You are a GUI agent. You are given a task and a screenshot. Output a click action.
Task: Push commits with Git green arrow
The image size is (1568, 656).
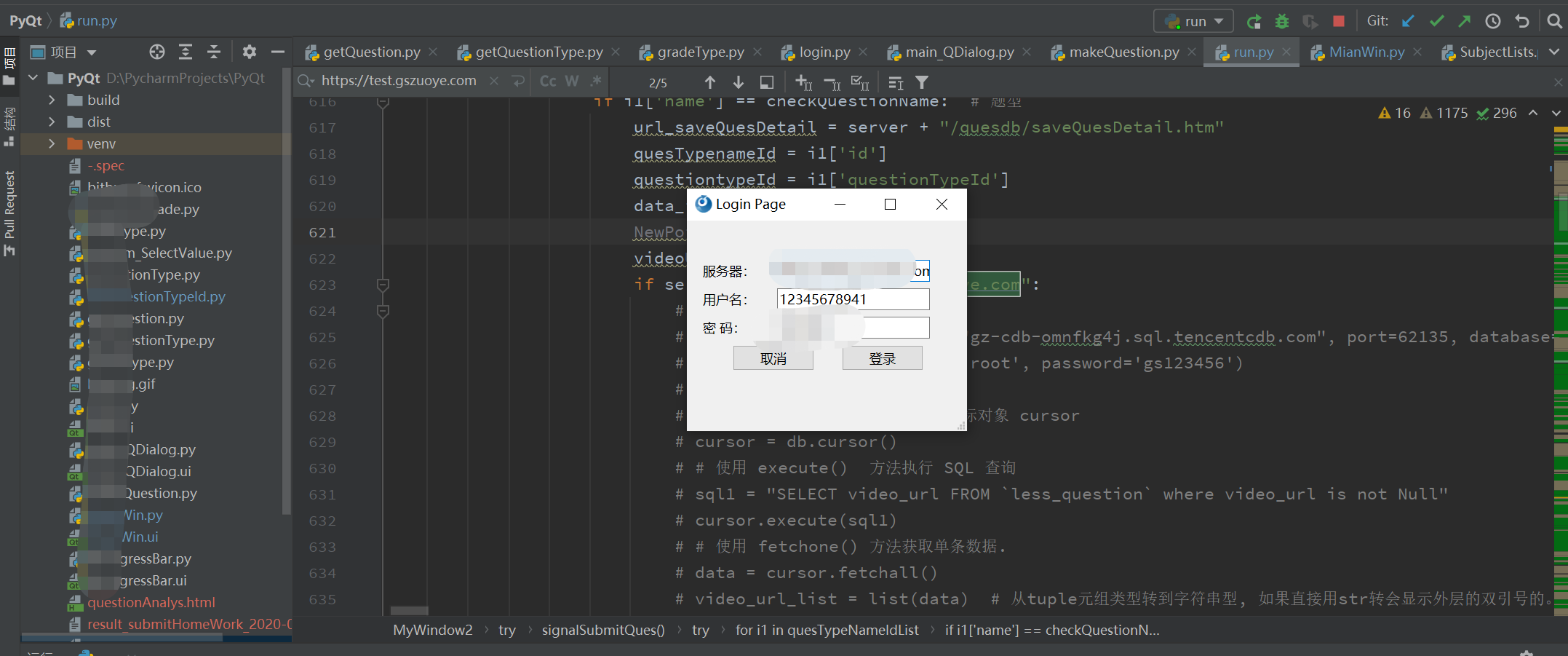point(1465,21)
